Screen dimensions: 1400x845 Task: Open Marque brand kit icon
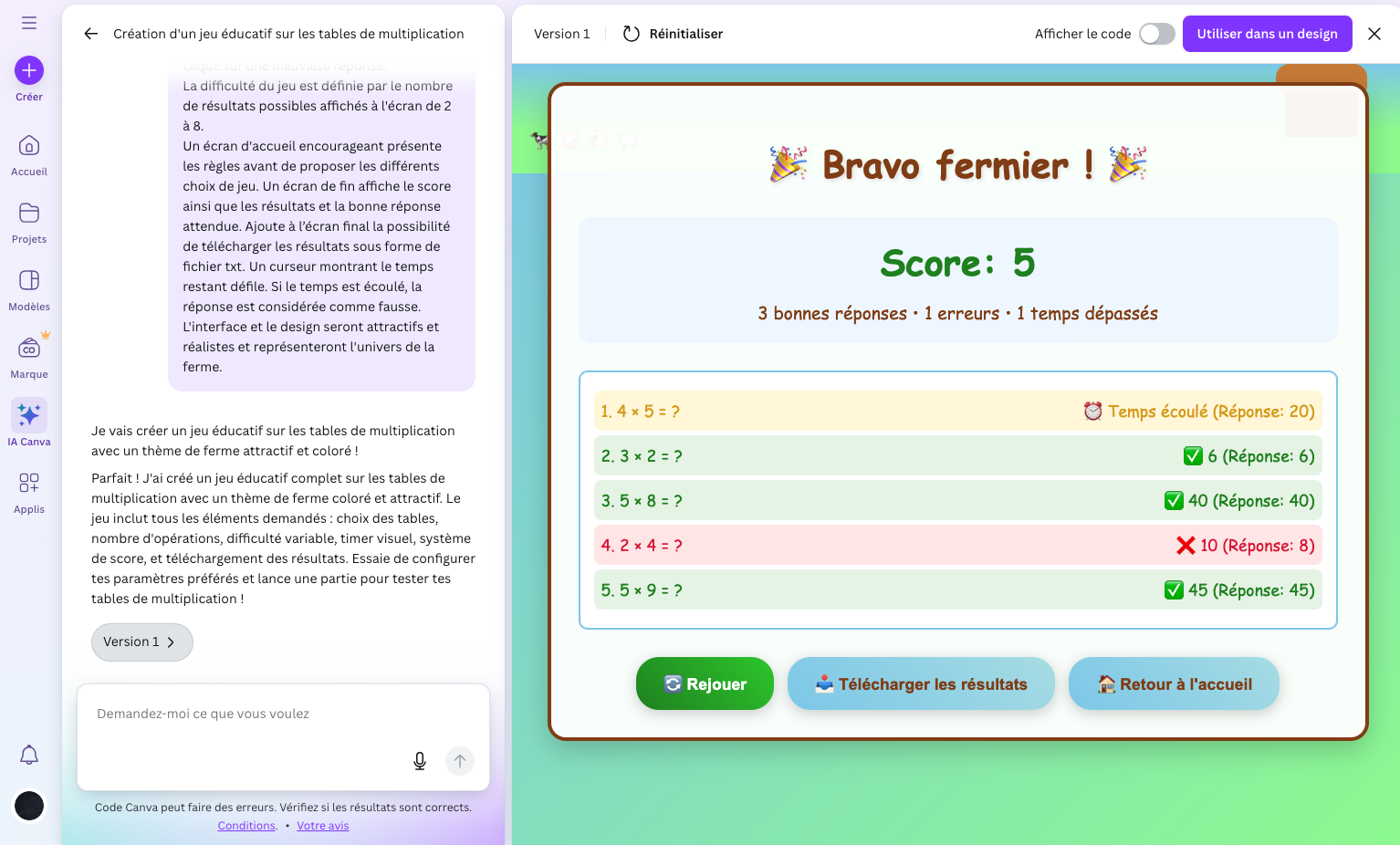(x=29, y=349)
